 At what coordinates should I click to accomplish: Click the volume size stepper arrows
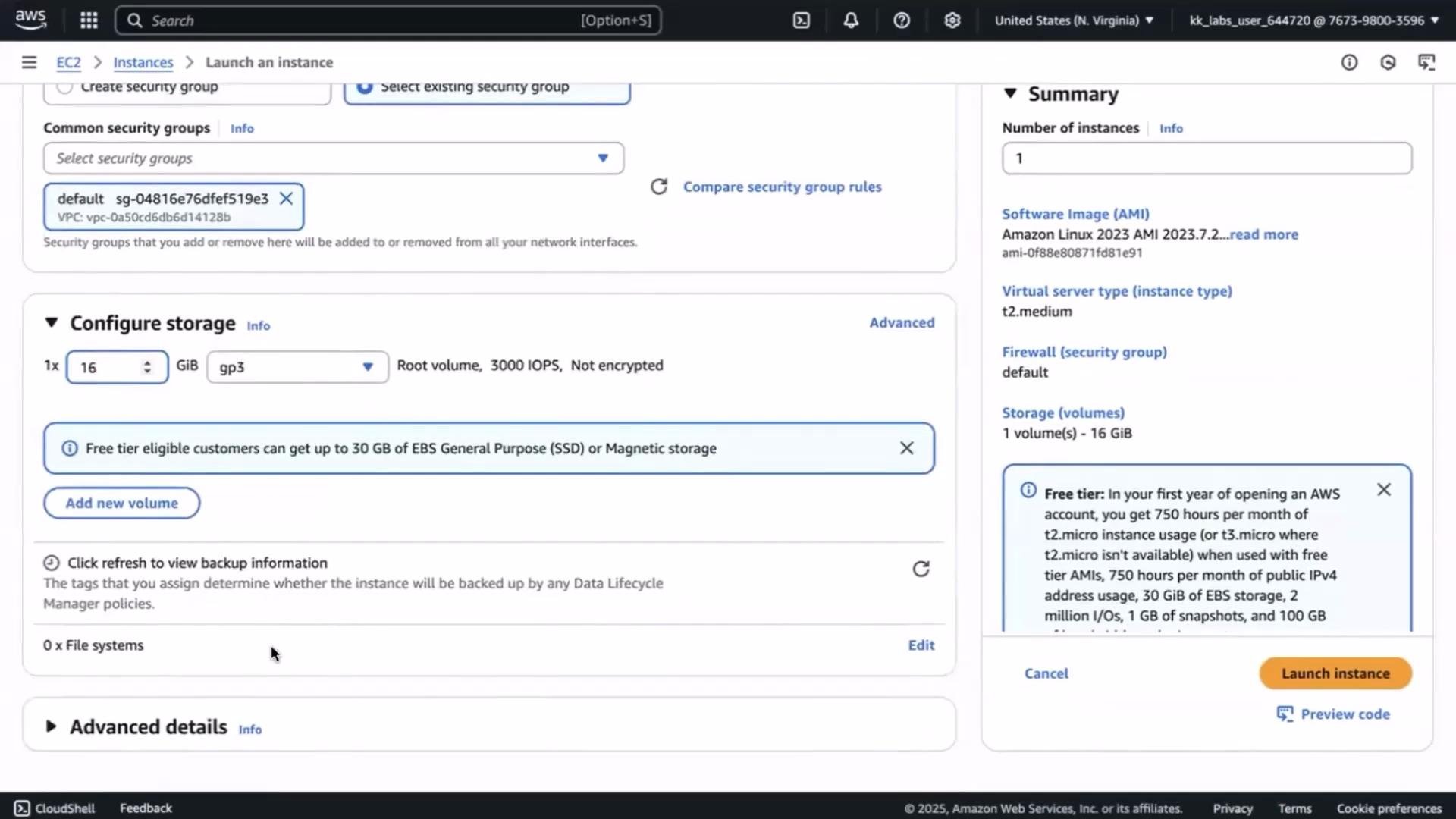pyautogui.click(x=147, y=367)
